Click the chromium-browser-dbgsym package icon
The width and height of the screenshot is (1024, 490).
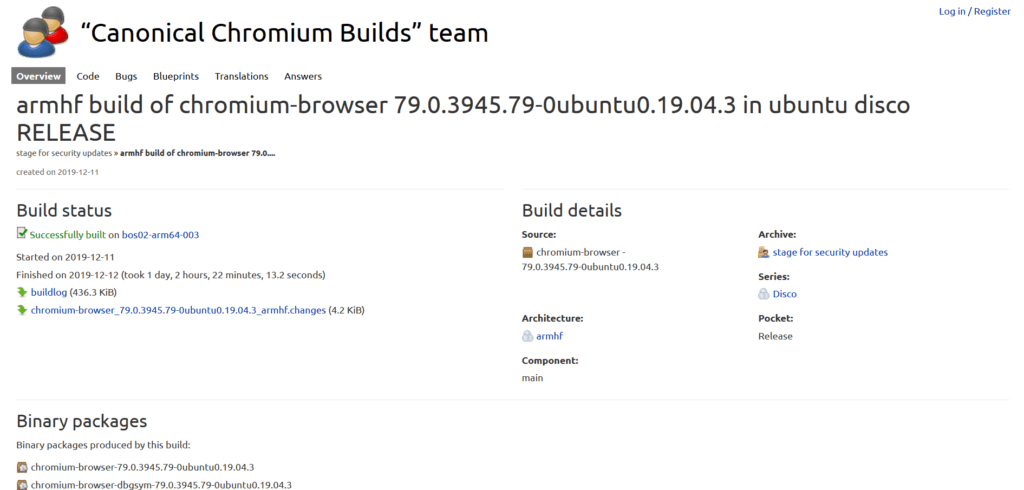22,485
